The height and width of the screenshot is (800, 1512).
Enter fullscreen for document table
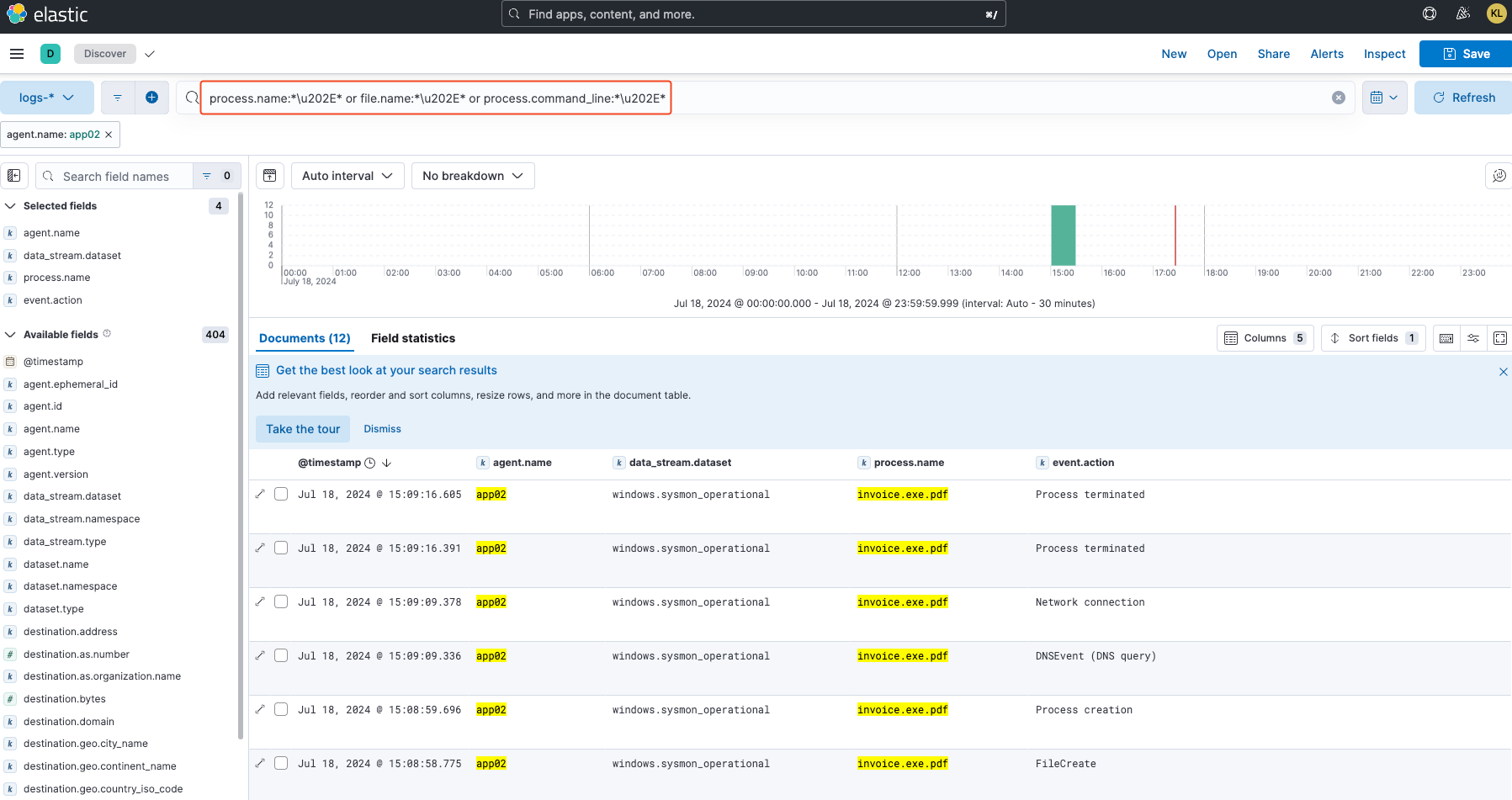point(1500,338)
